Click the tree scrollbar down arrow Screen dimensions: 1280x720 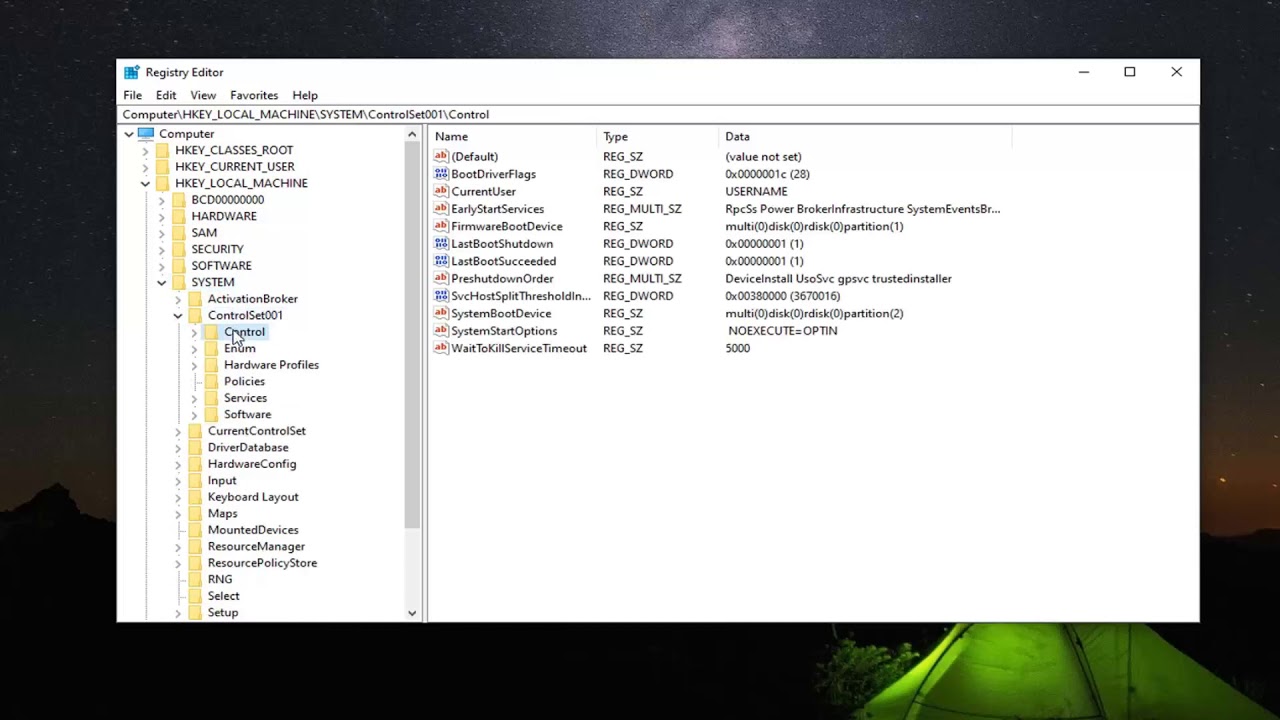pos(412,613)
